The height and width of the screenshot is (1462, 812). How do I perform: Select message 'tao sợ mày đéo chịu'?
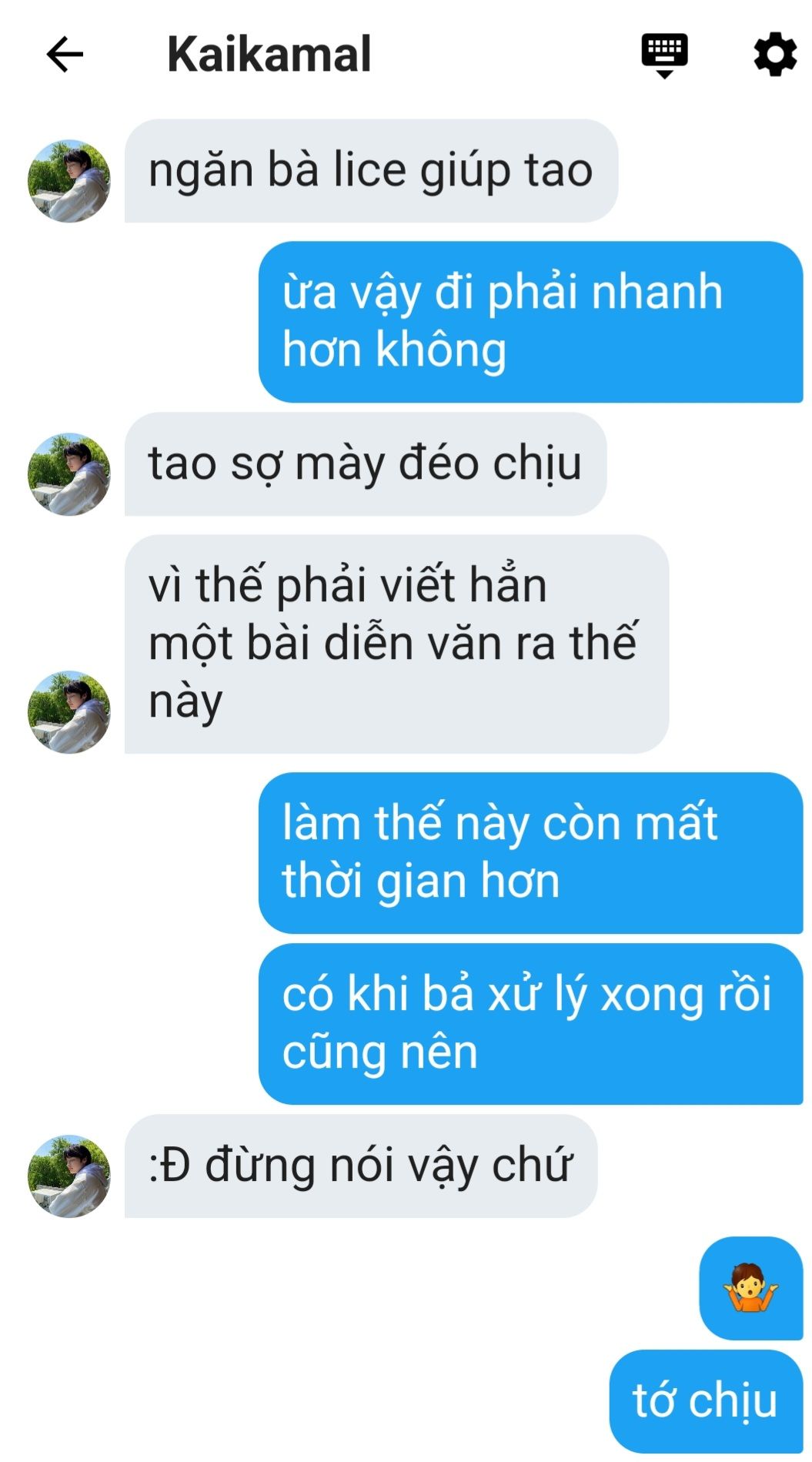point(366,464)
